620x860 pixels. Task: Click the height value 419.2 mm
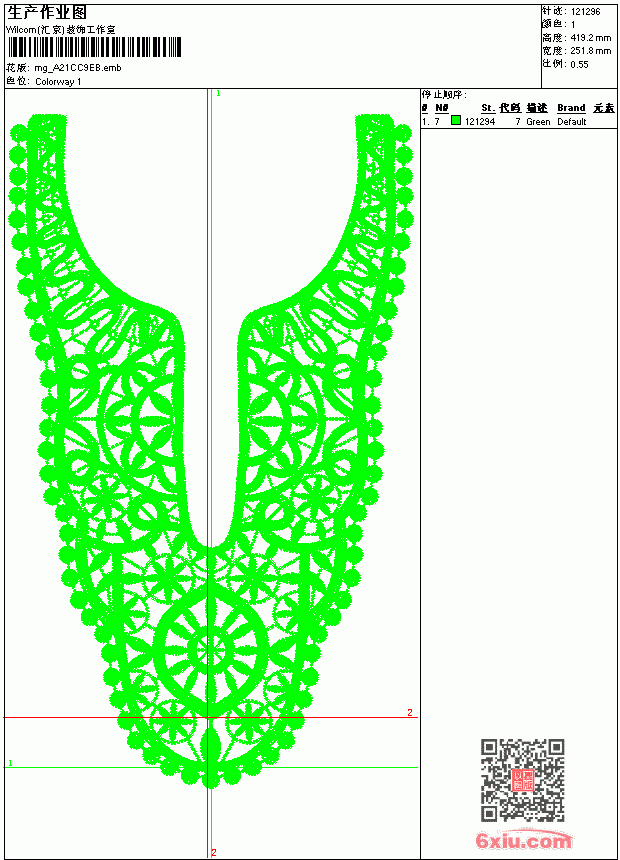click(x=591, y=38)
